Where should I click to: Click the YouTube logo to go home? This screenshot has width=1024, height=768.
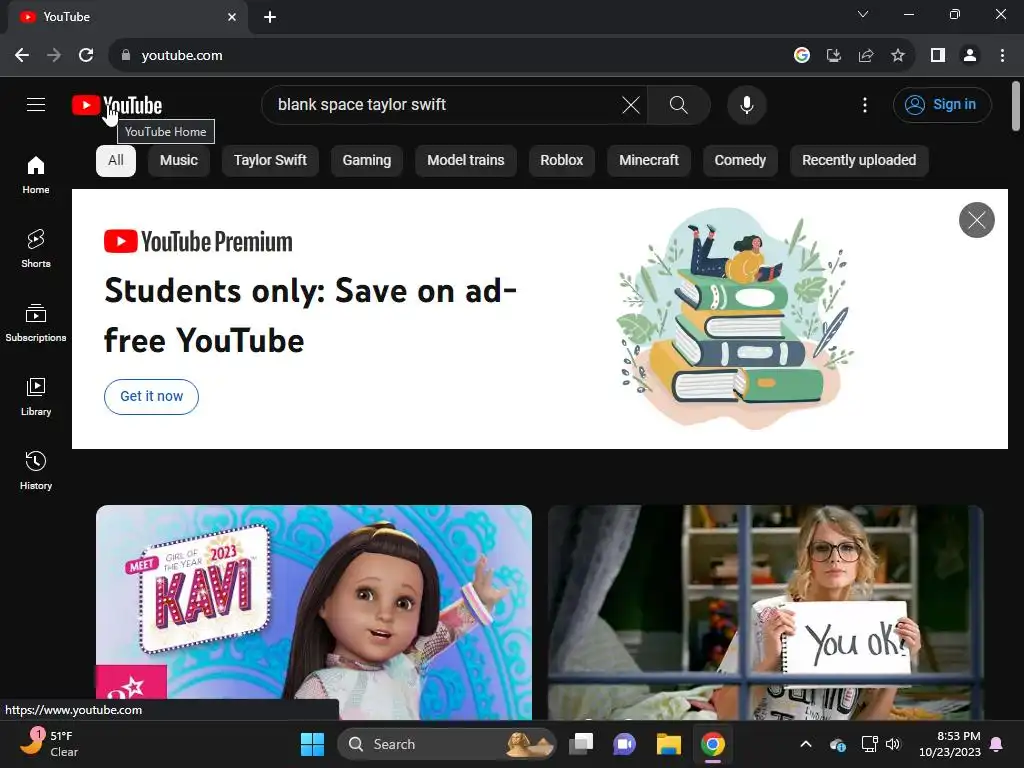click(117, 105)
